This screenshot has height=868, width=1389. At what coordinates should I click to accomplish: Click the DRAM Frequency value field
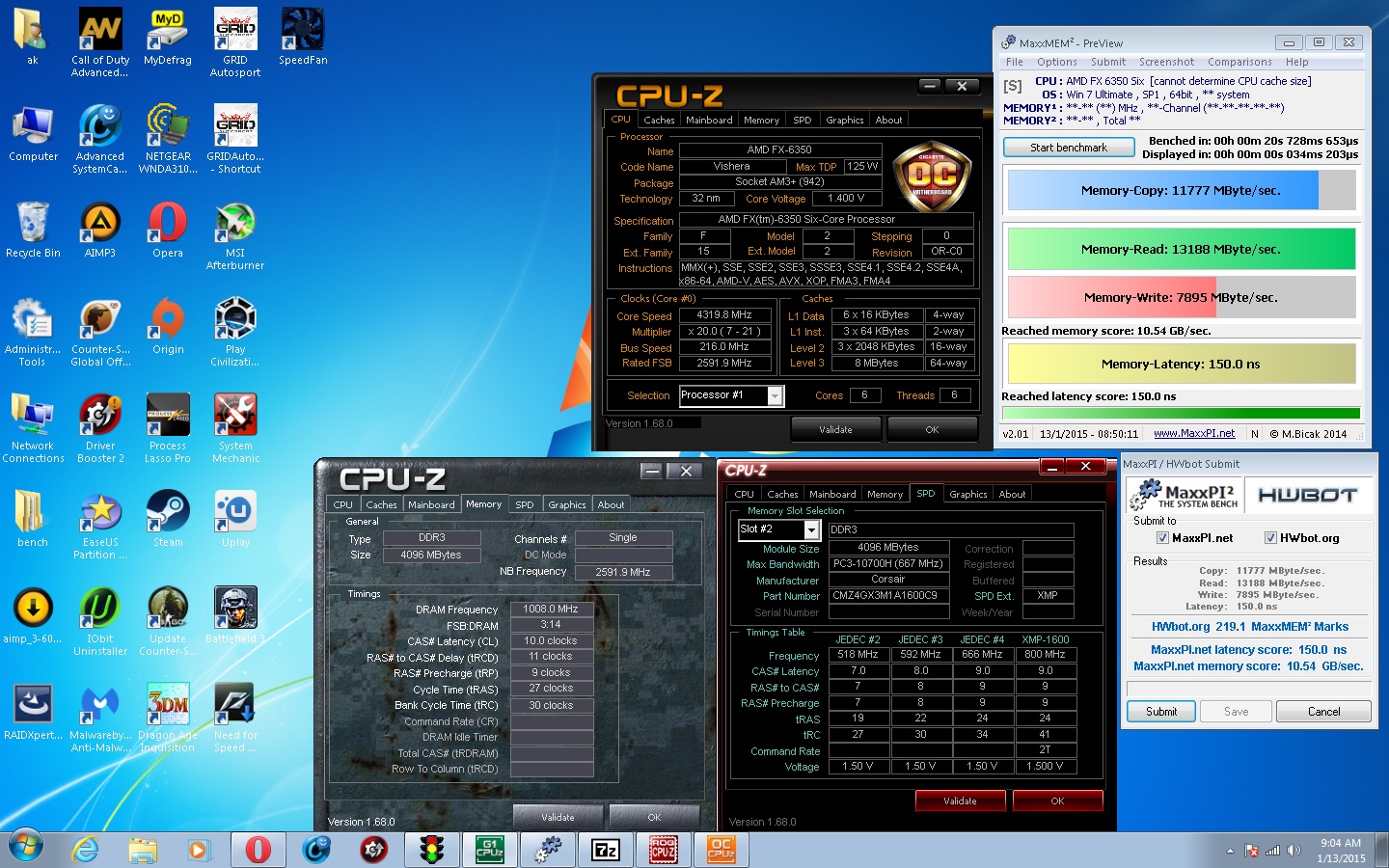click(x=551, y=610)
